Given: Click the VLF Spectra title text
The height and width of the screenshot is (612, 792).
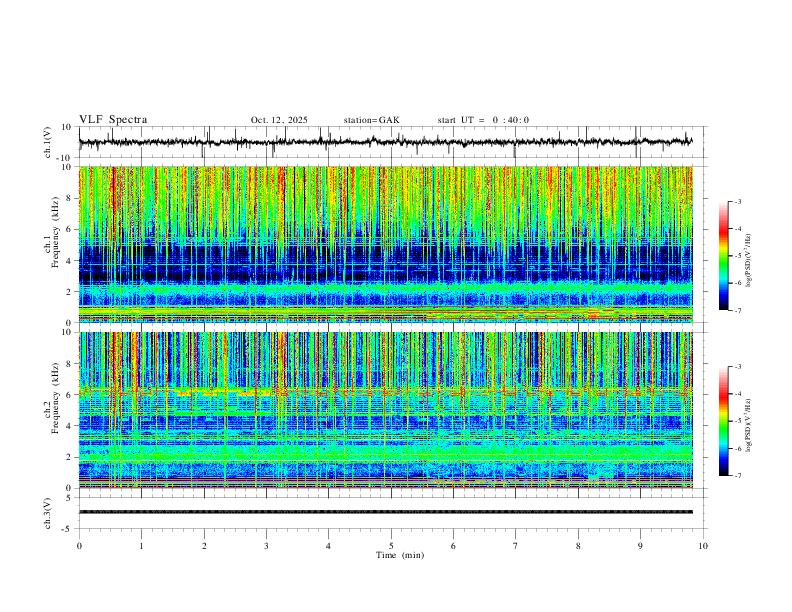Looking at the screenshot, I should pyautogui.click(x=113, y=120).
